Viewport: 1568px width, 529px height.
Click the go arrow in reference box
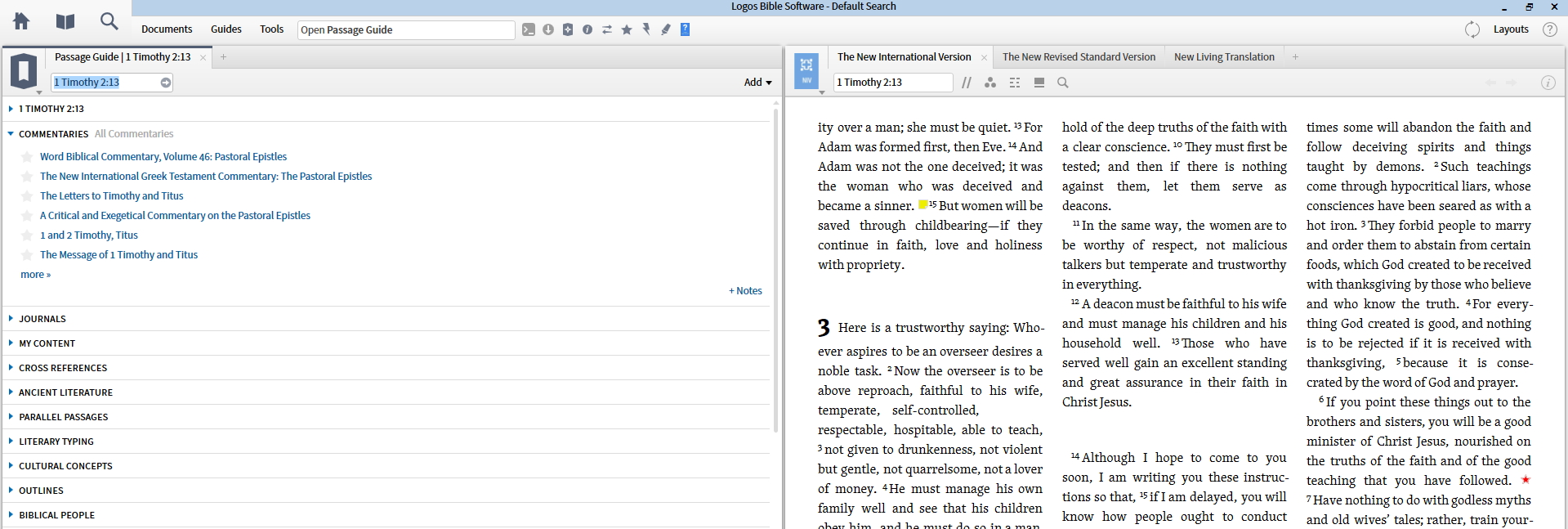(166, 83)
